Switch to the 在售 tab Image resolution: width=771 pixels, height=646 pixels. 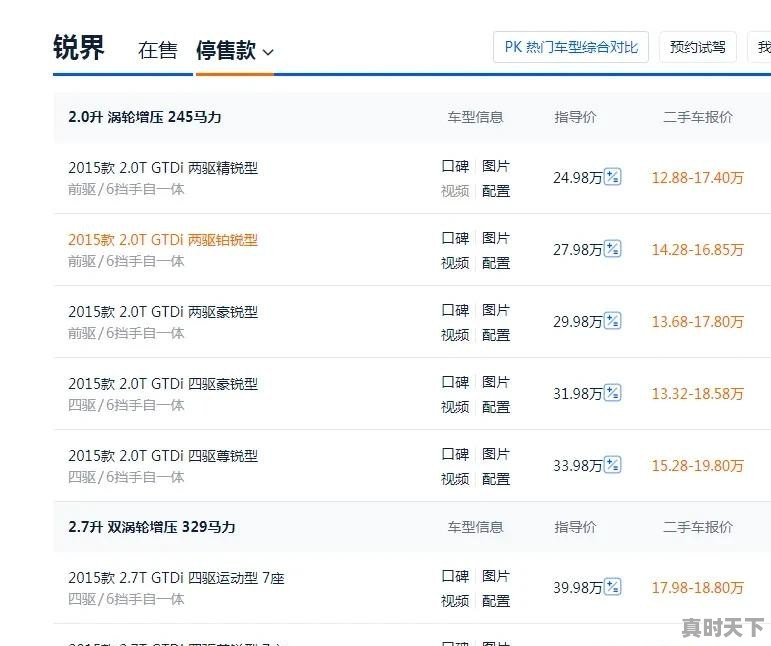pyautogui.click(x=157, y=50)
